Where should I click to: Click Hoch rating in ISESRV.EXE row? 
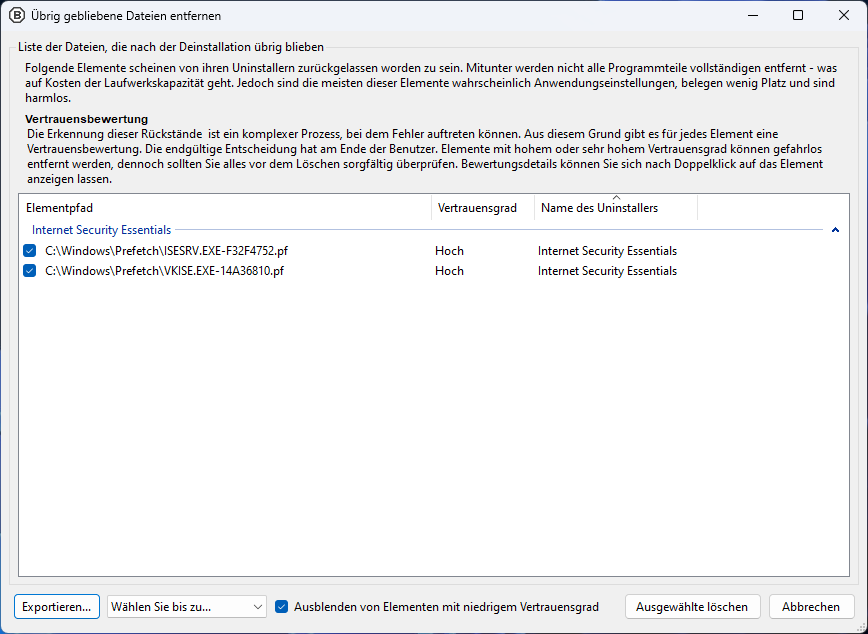point(450,251)
